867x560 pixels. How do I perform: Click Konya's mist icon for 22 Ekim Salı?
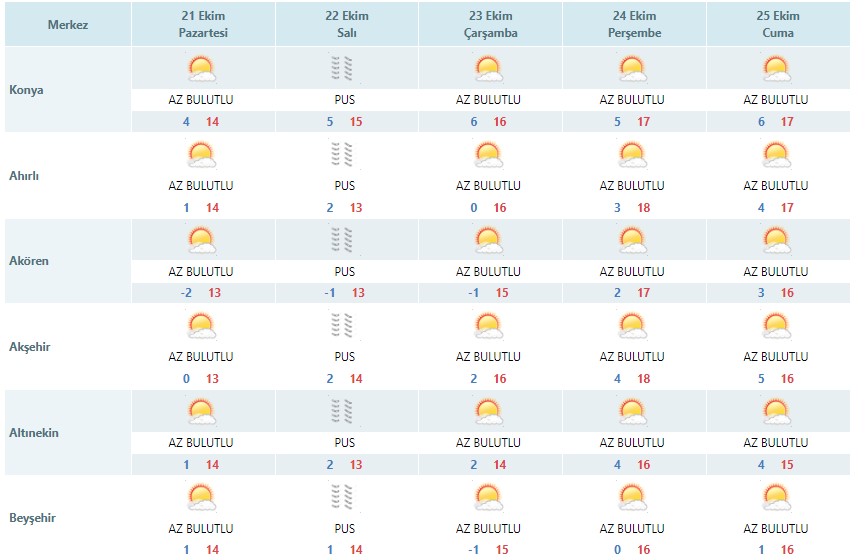pos(342,69)
